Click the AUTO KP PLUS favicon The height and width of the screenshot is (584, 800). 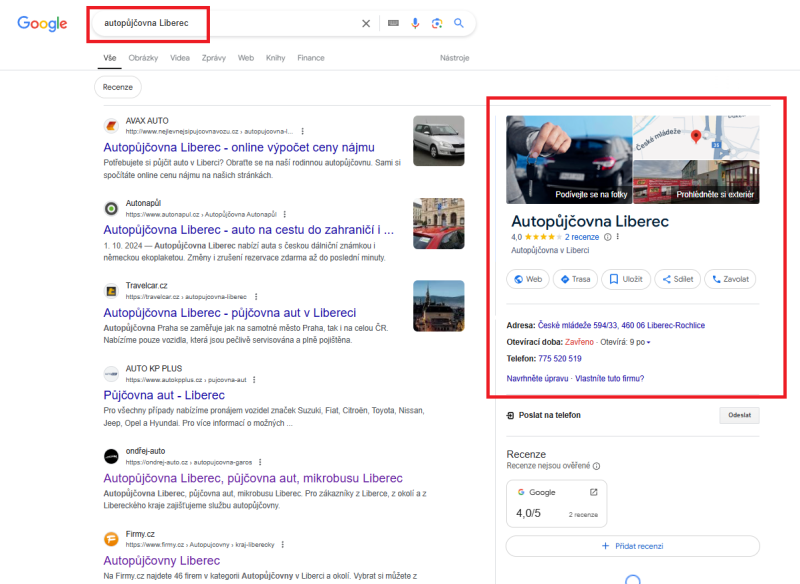coord(111,374)
